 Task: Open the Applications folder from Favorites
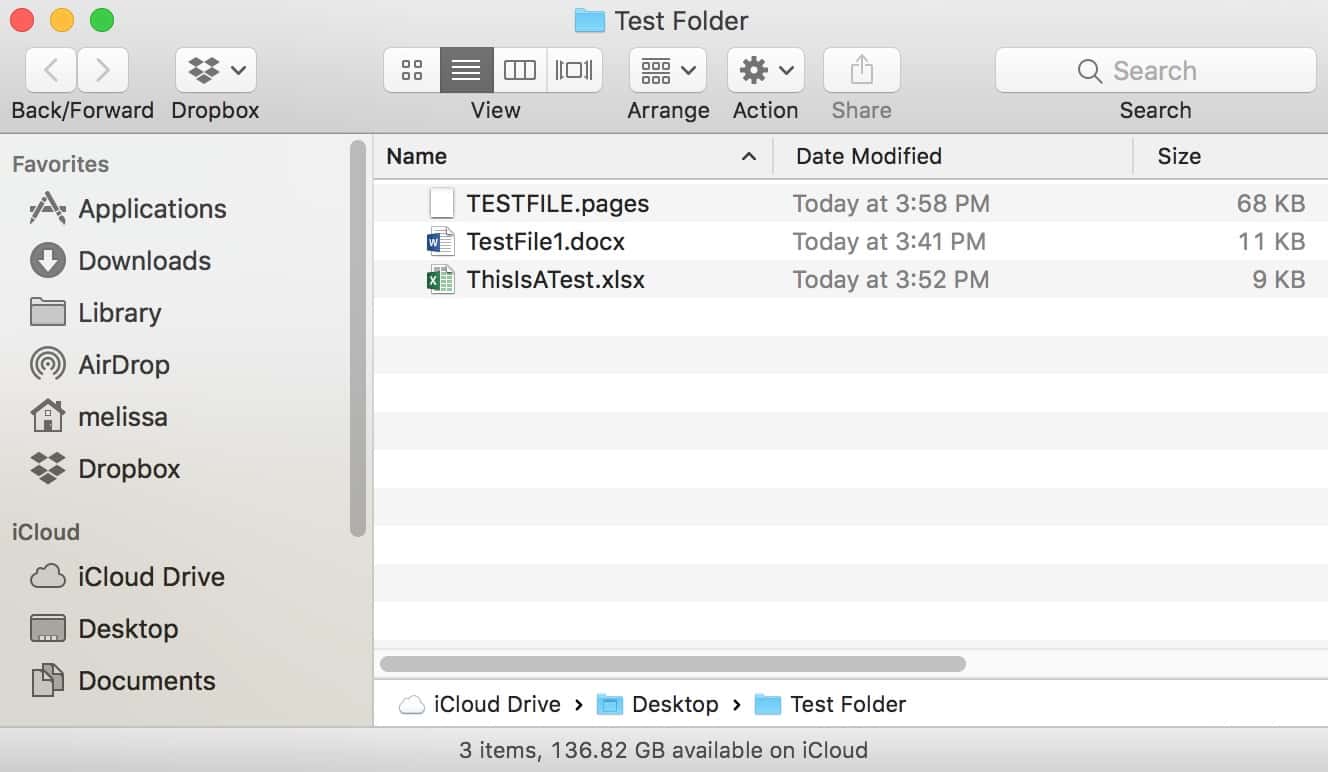(x=152, y=209)
